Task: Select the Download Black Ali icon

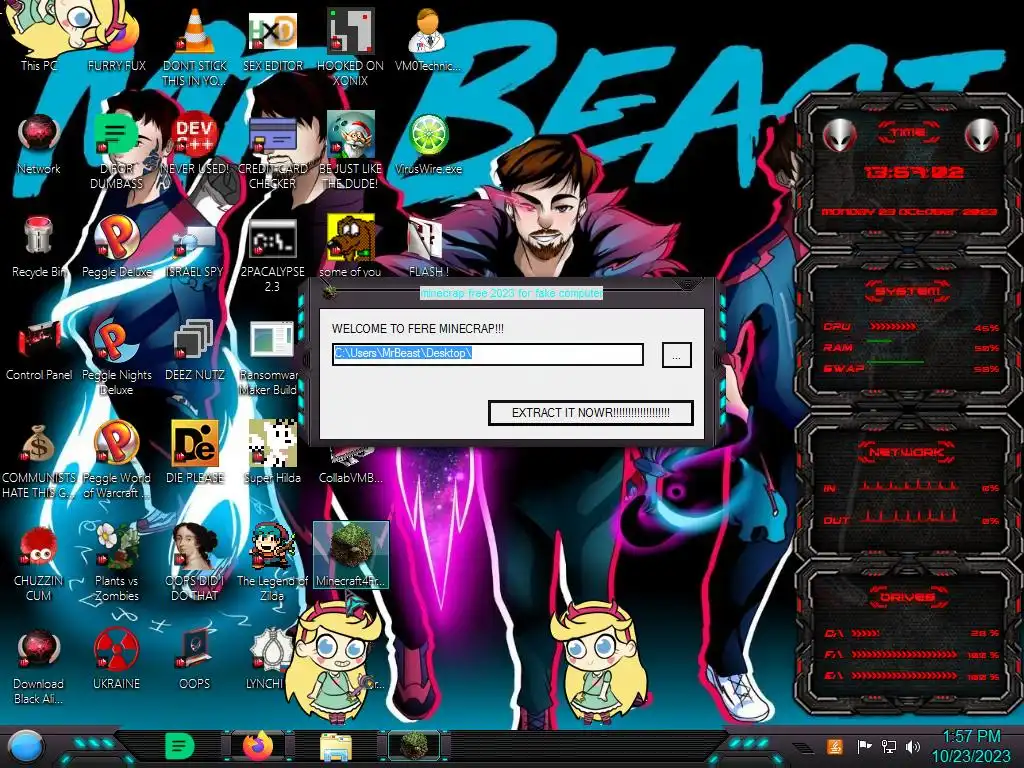Action: click(x=39, y=666)
